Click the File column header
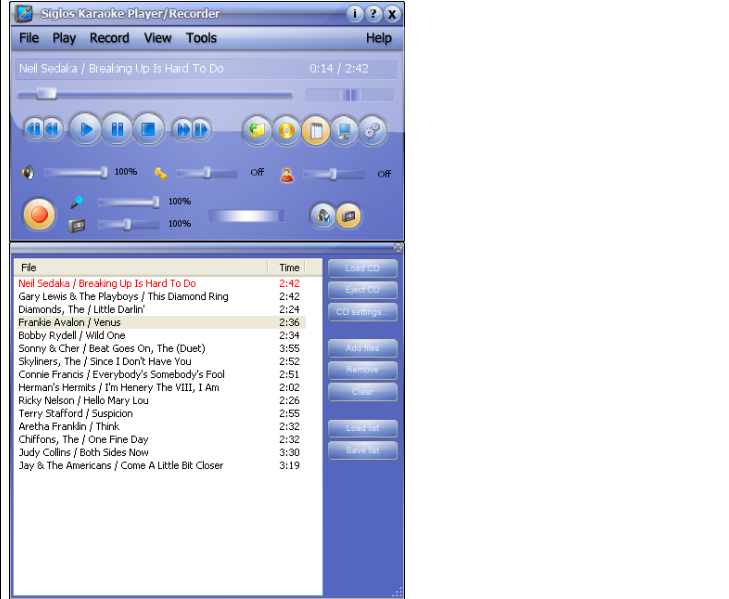This screenshot has height=599, width=729. [x=141, y=267]
